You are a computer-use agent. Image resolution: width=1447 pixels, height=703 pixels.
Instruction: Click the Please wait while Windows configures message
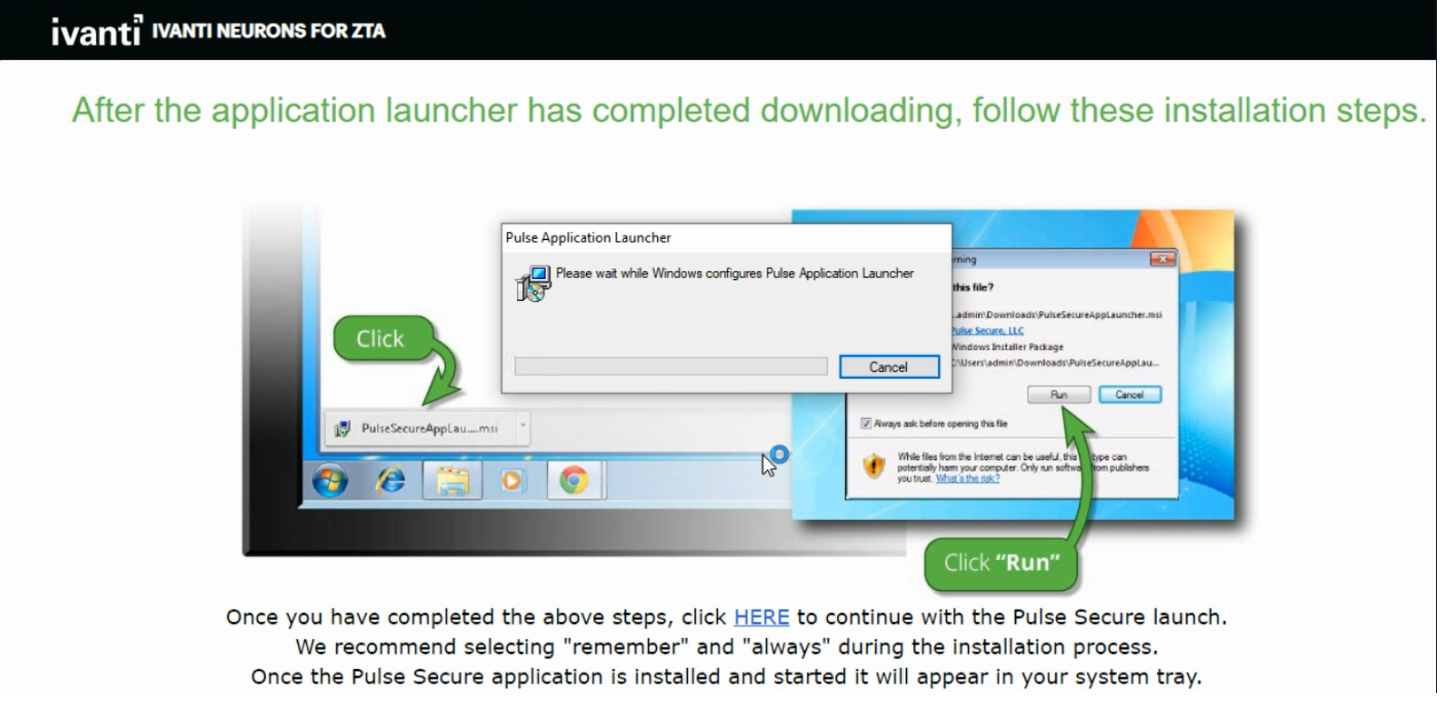tap(734, 273)
